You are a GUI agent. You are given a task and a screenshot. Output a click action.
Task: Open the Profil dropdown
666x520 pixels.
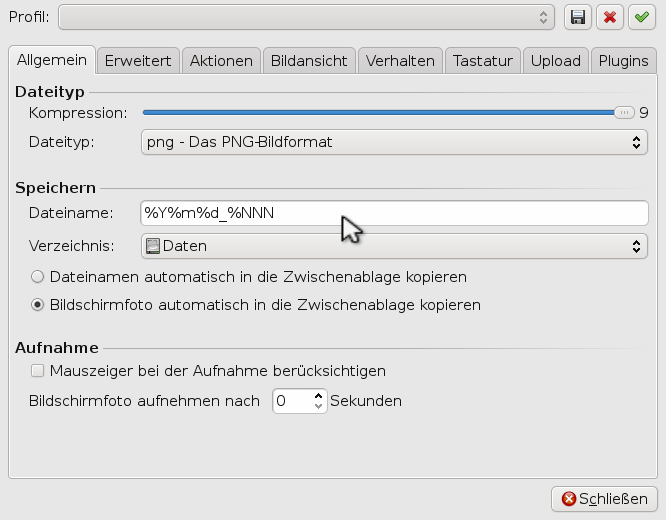coord(306,17)
